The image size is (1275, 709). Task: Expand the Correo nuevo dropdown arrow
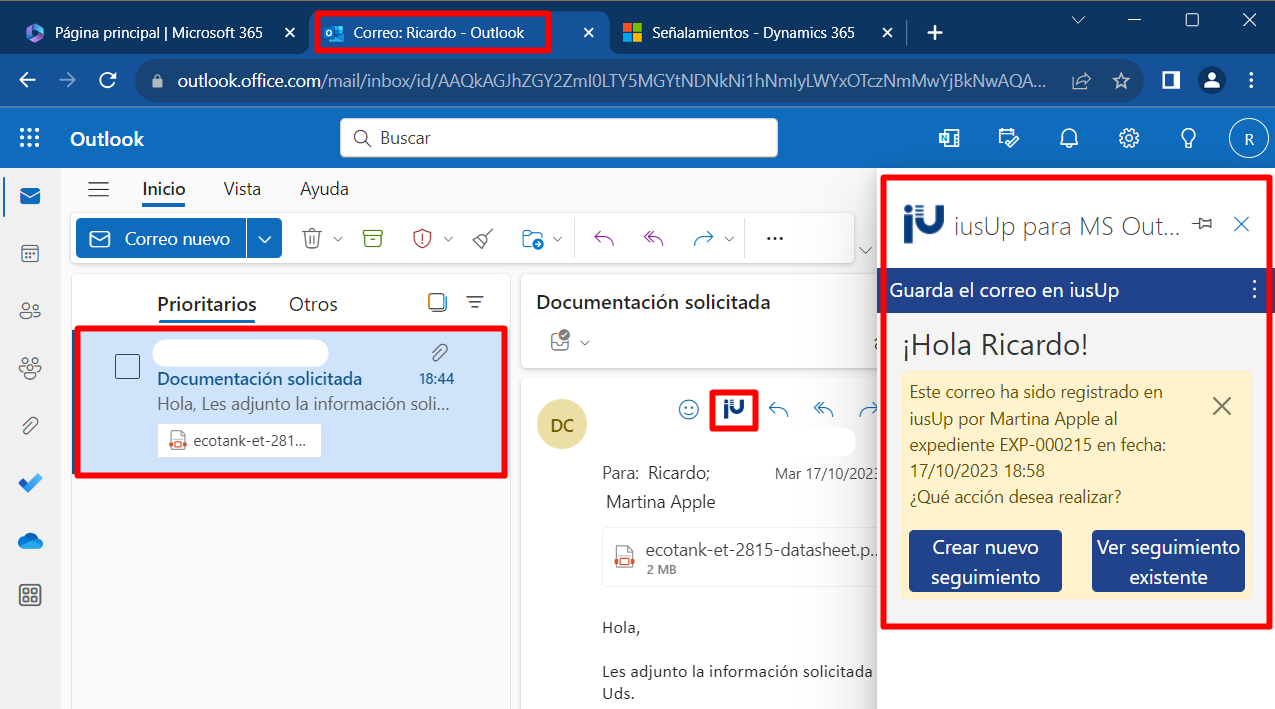[x=264, y=239]
